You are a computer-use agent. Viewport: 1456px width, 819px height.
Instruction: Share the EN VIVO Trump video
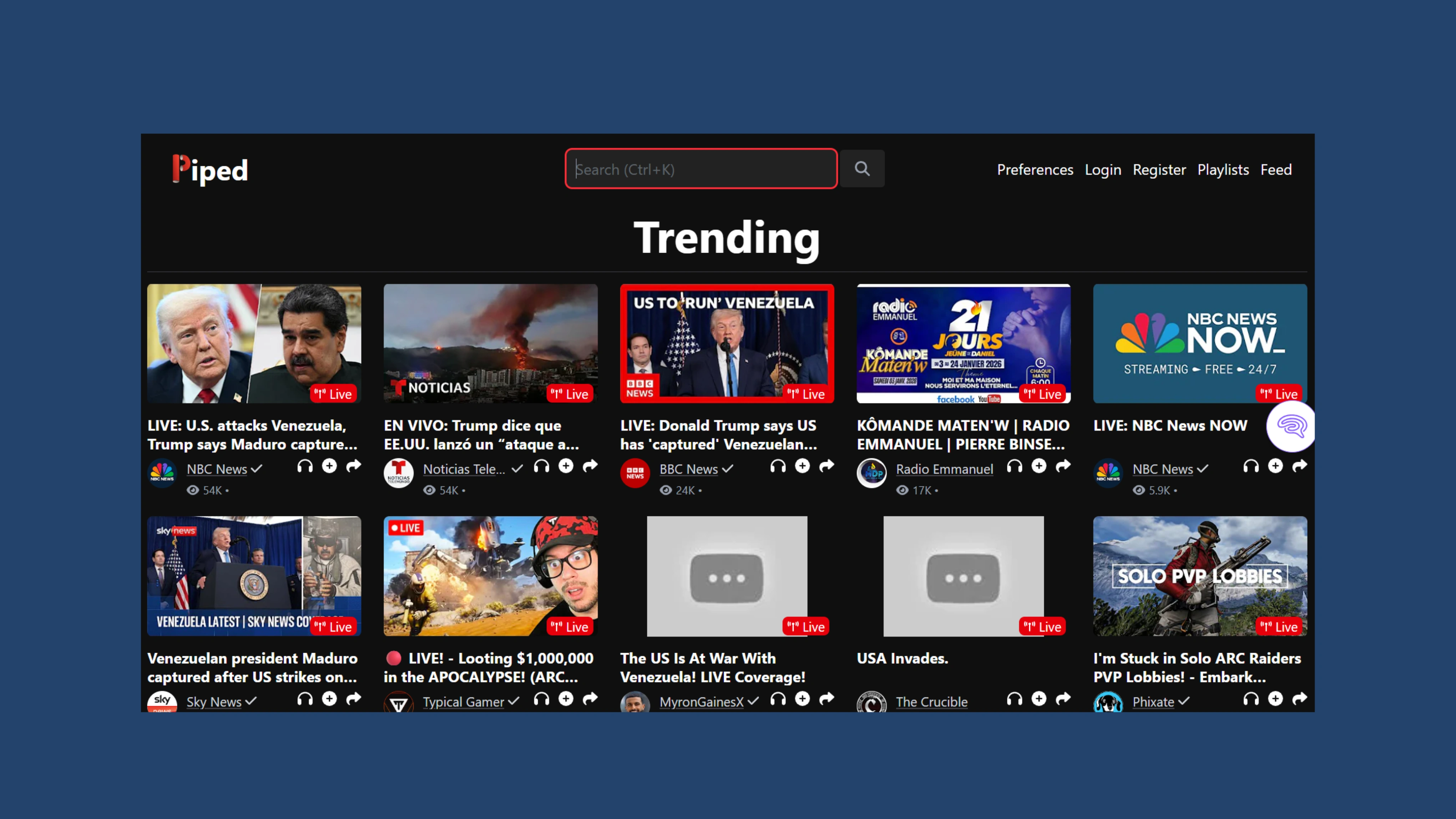coord(590,466)
